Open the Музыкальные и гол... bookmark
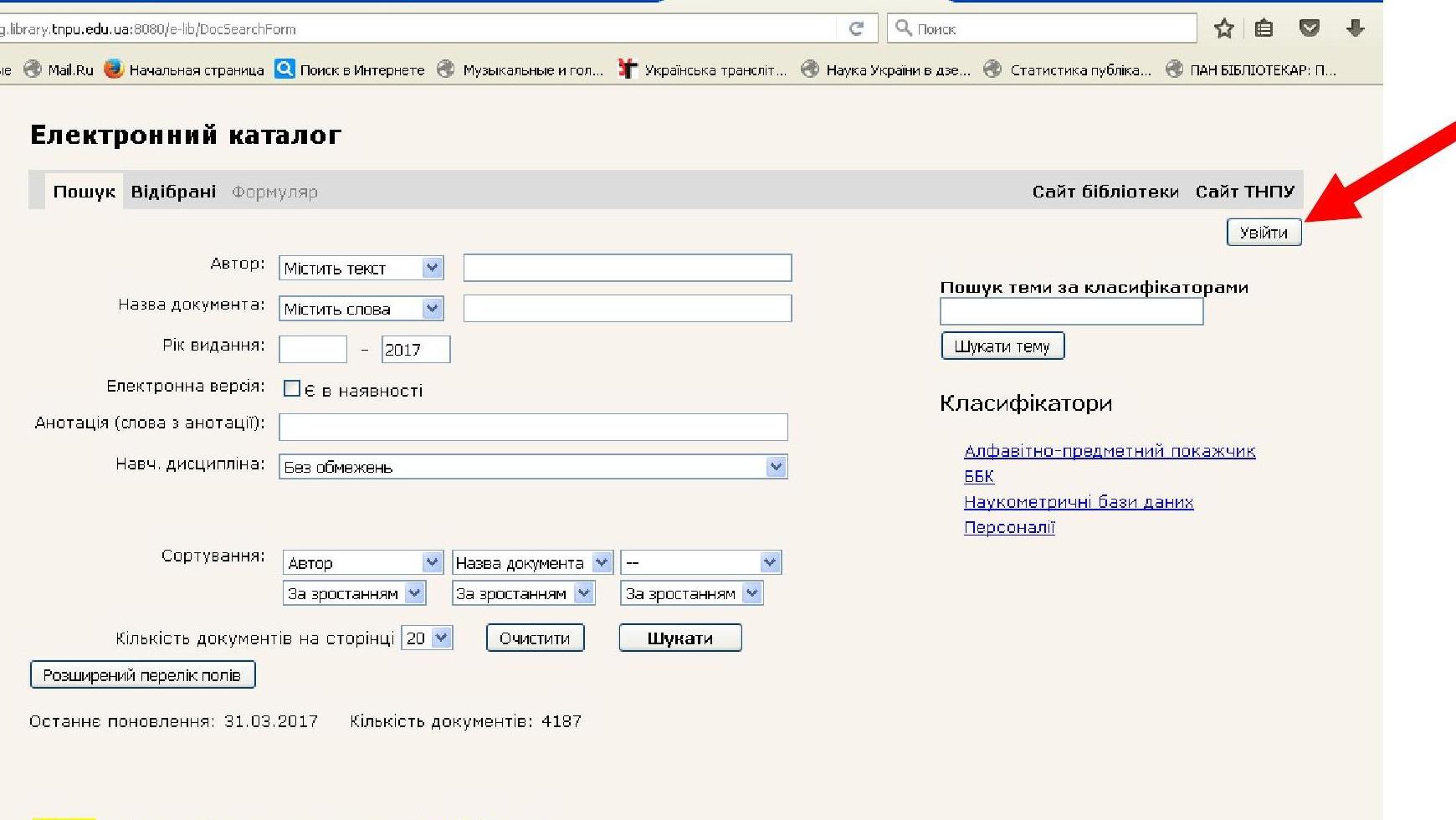1456x820 pixels. click(520, 69)
